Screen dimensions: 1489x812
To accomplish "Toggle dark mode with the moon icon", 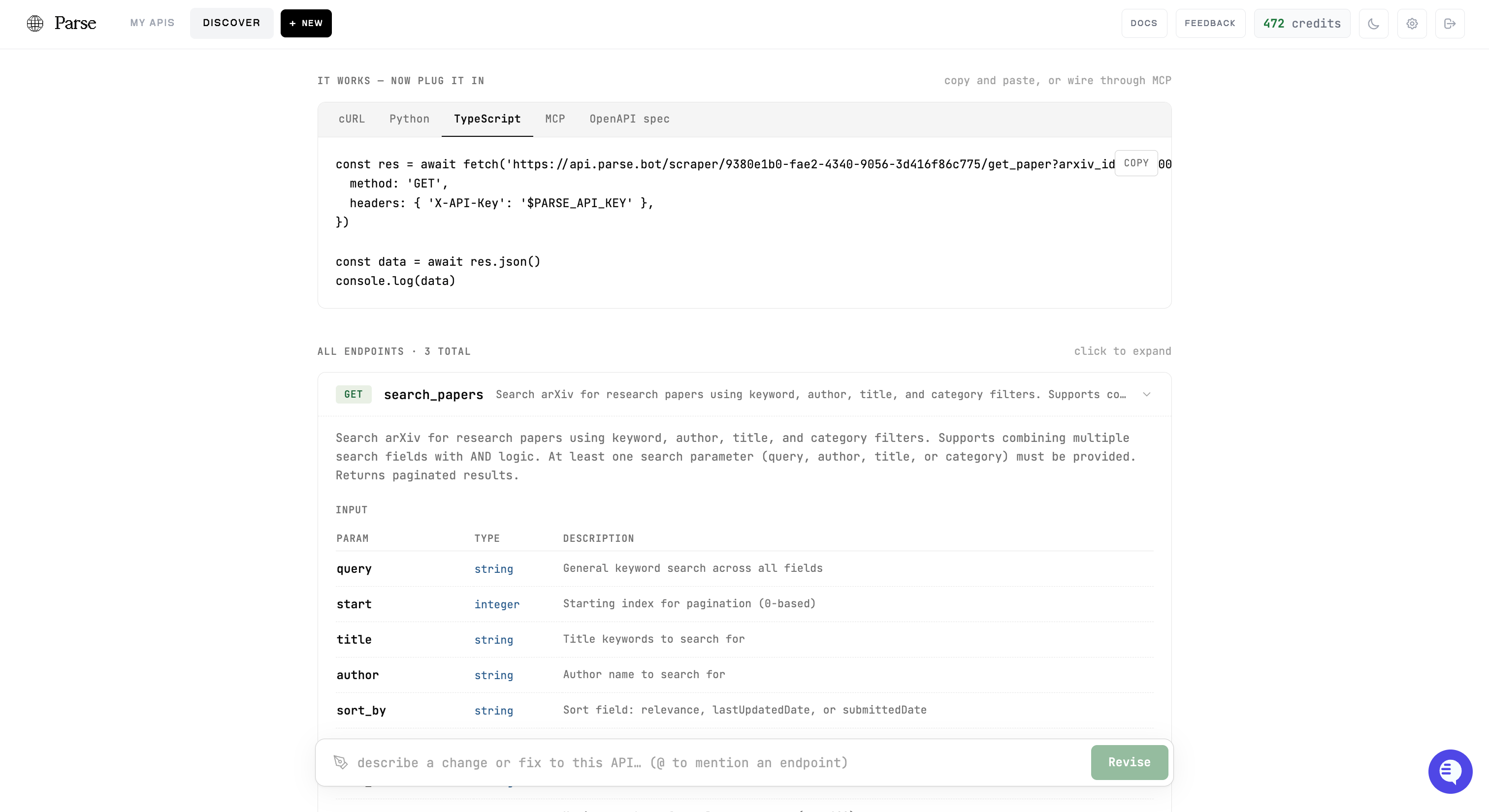I will pyautogui.click(x=1373, y=24).
